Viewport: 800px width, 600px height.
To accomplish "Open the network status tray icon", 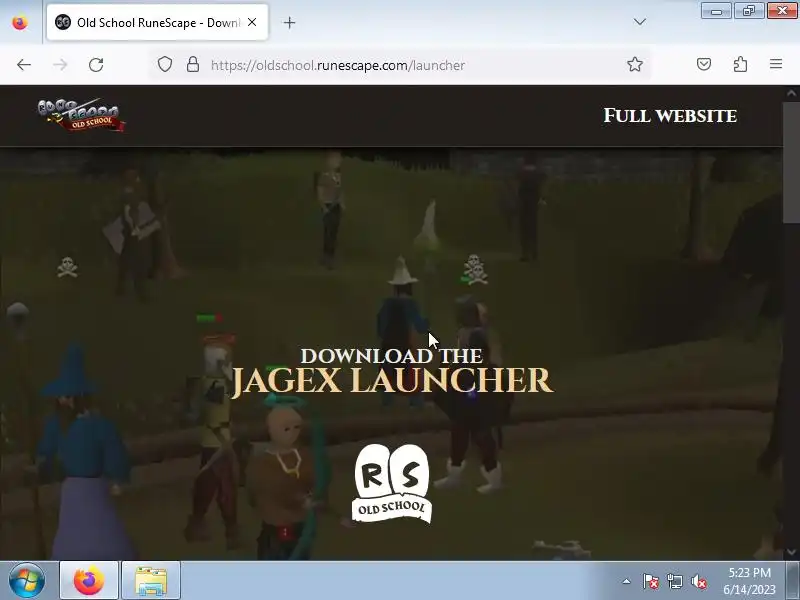I will 675,581.
